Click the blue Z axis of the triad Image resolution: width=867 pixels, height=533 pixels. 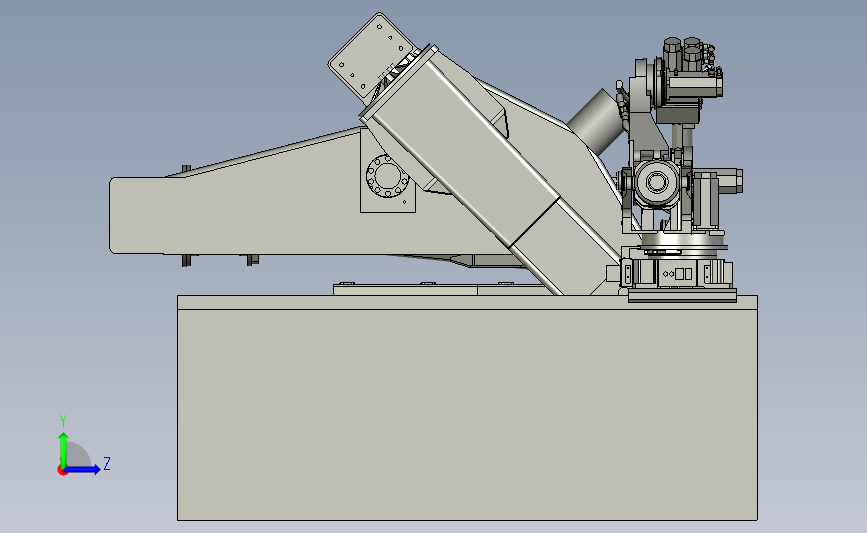(82, 469)
